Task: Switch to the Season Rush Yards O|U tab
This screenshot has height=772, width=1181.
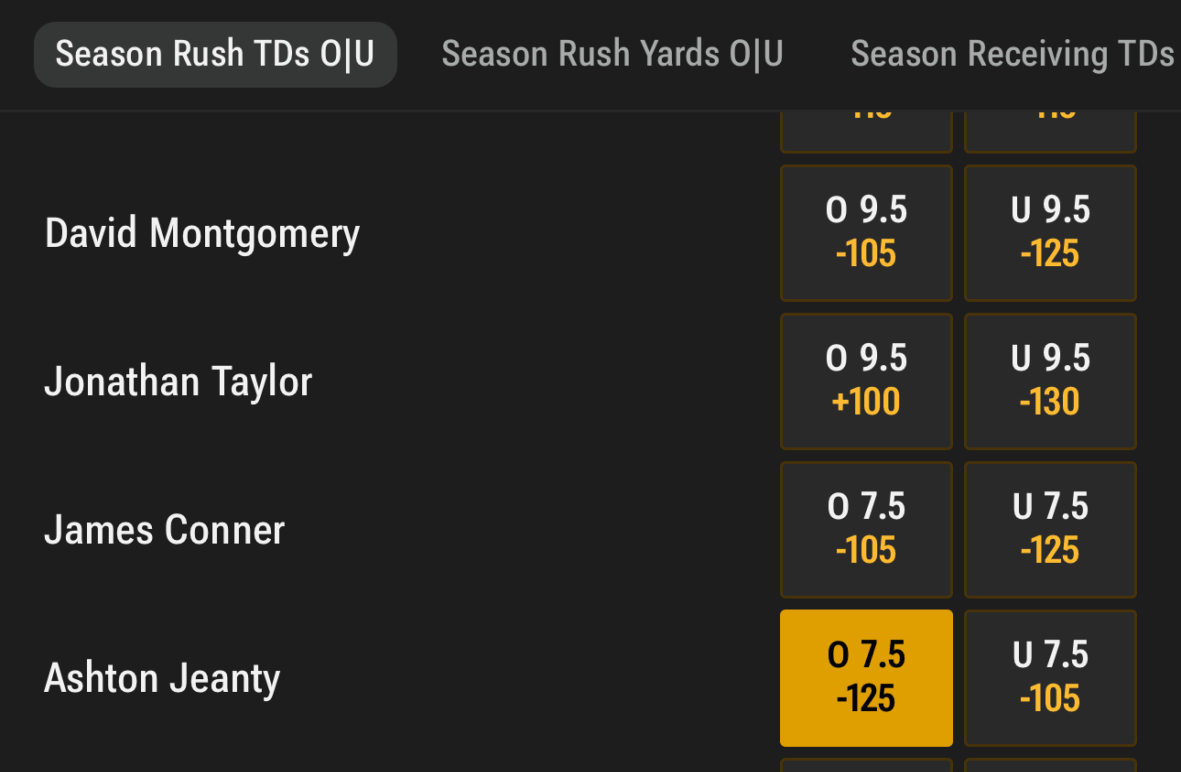Action: pos(612,54)
